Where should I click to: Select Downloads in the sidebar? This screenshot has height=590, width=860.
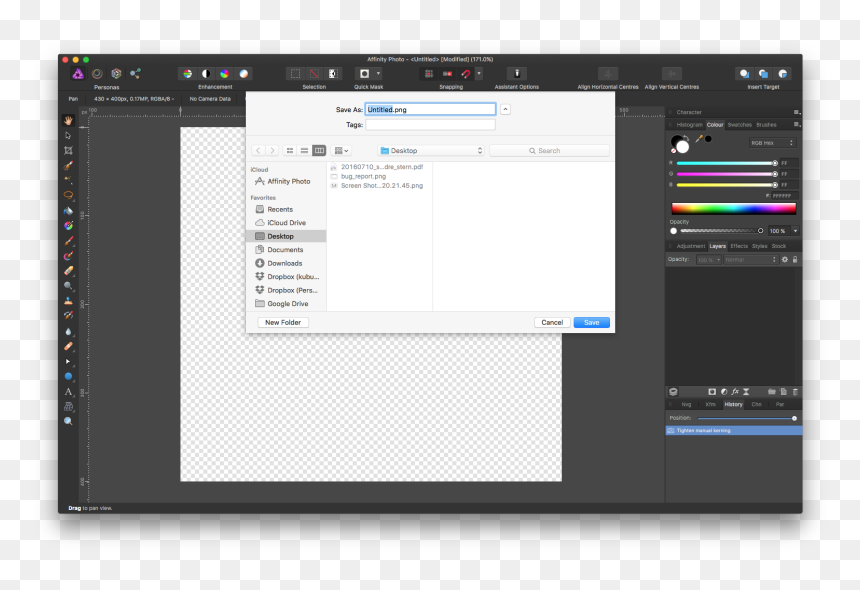point(285,263)
